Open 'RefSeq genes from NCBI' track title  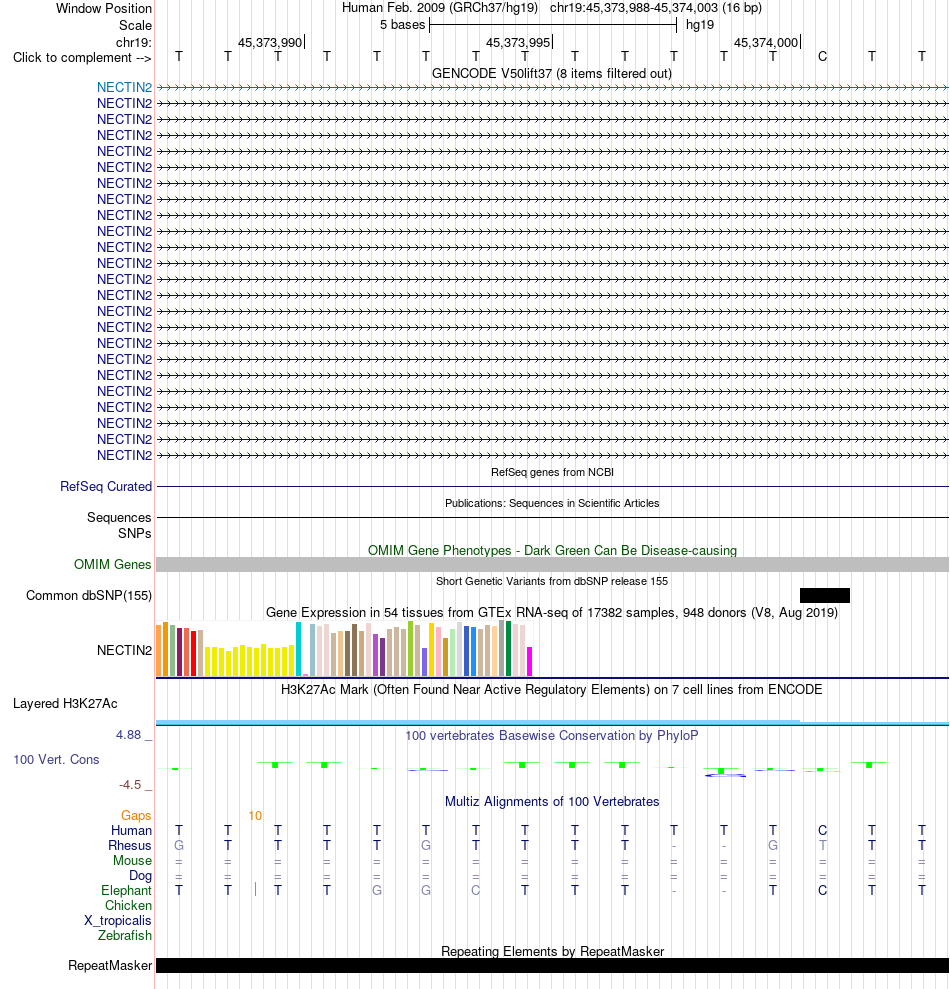pos(552,472)
